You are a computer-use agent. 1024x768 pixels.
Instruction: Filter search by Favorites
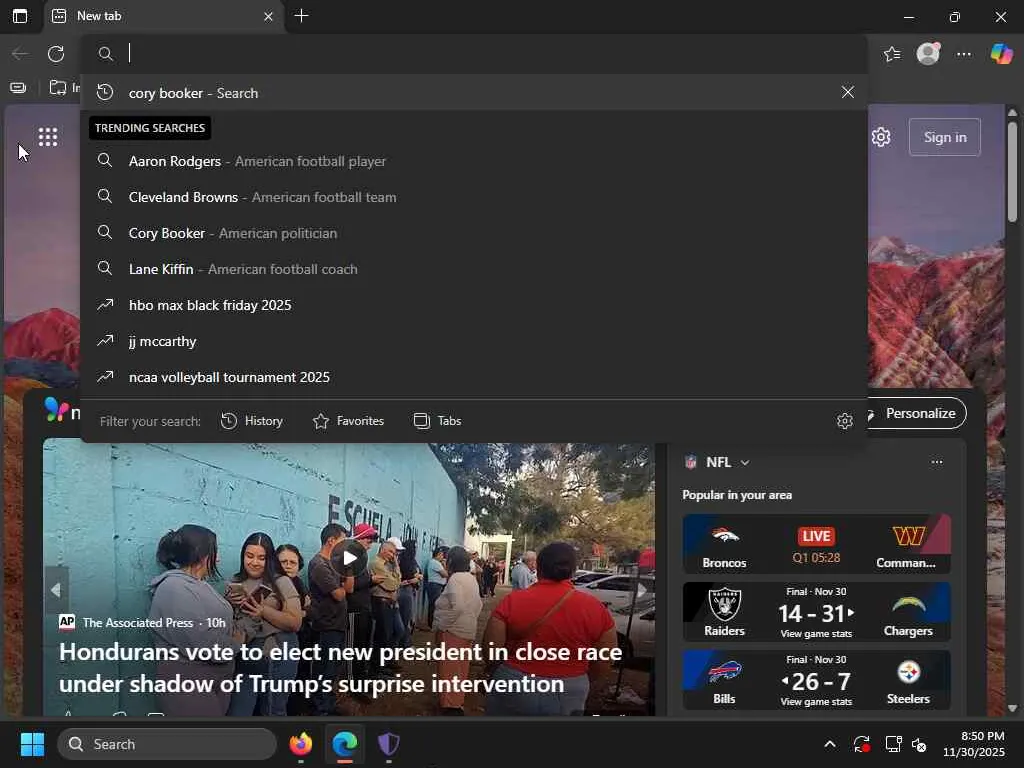[x=349, y=421]
